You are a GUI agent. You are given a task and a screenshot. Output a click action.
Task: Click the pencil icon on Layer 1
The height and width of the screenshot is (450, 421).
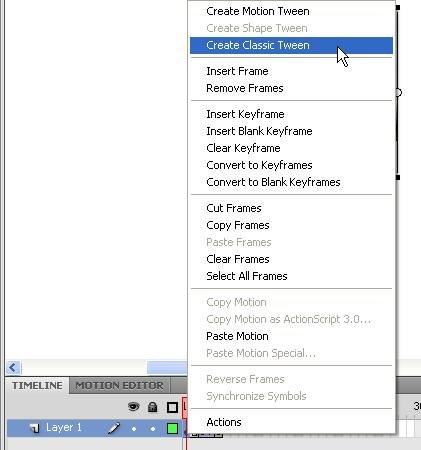[114, 428]
